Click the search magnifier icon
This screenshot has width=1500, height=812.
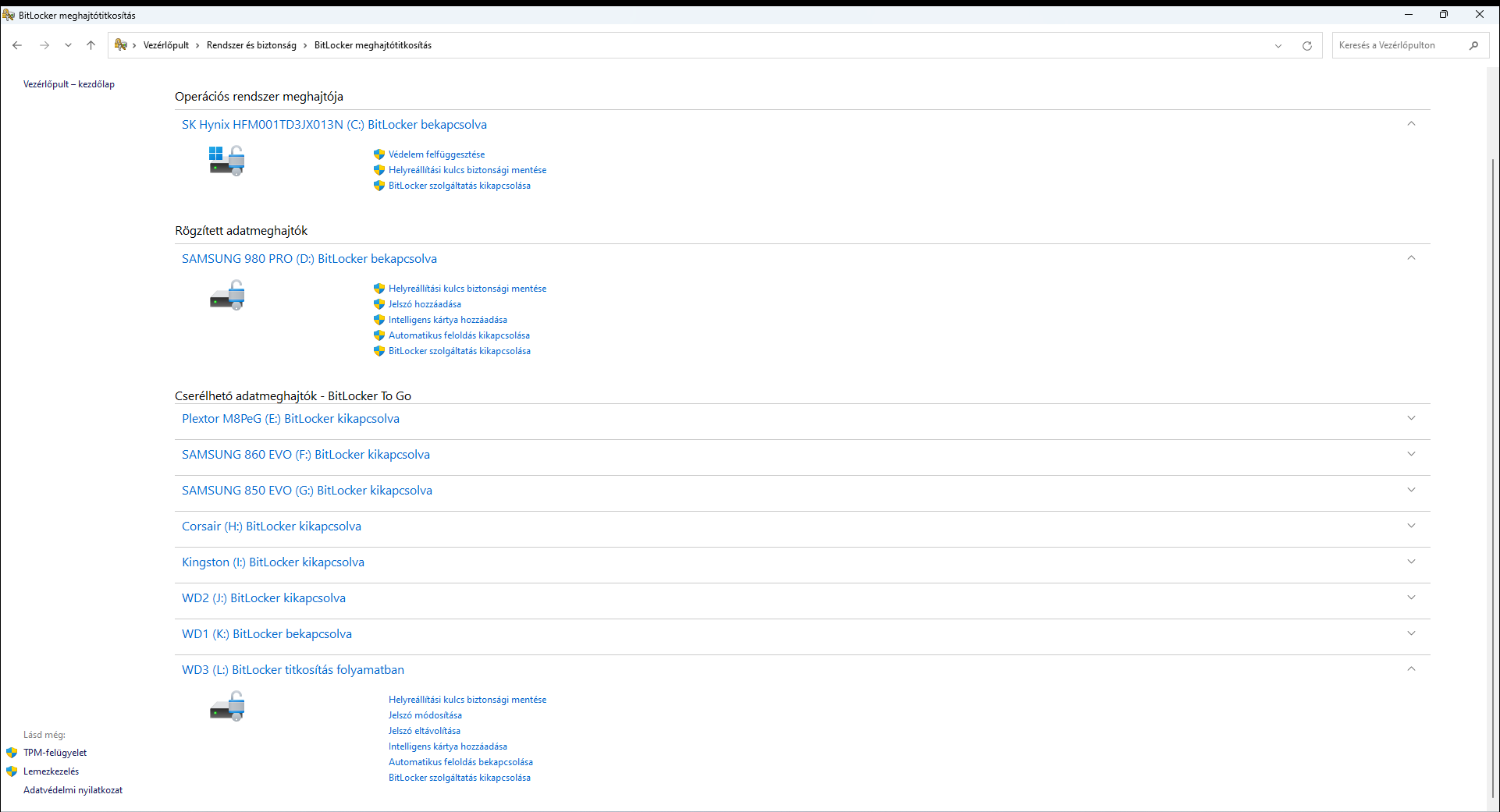tap(1473, 45)
